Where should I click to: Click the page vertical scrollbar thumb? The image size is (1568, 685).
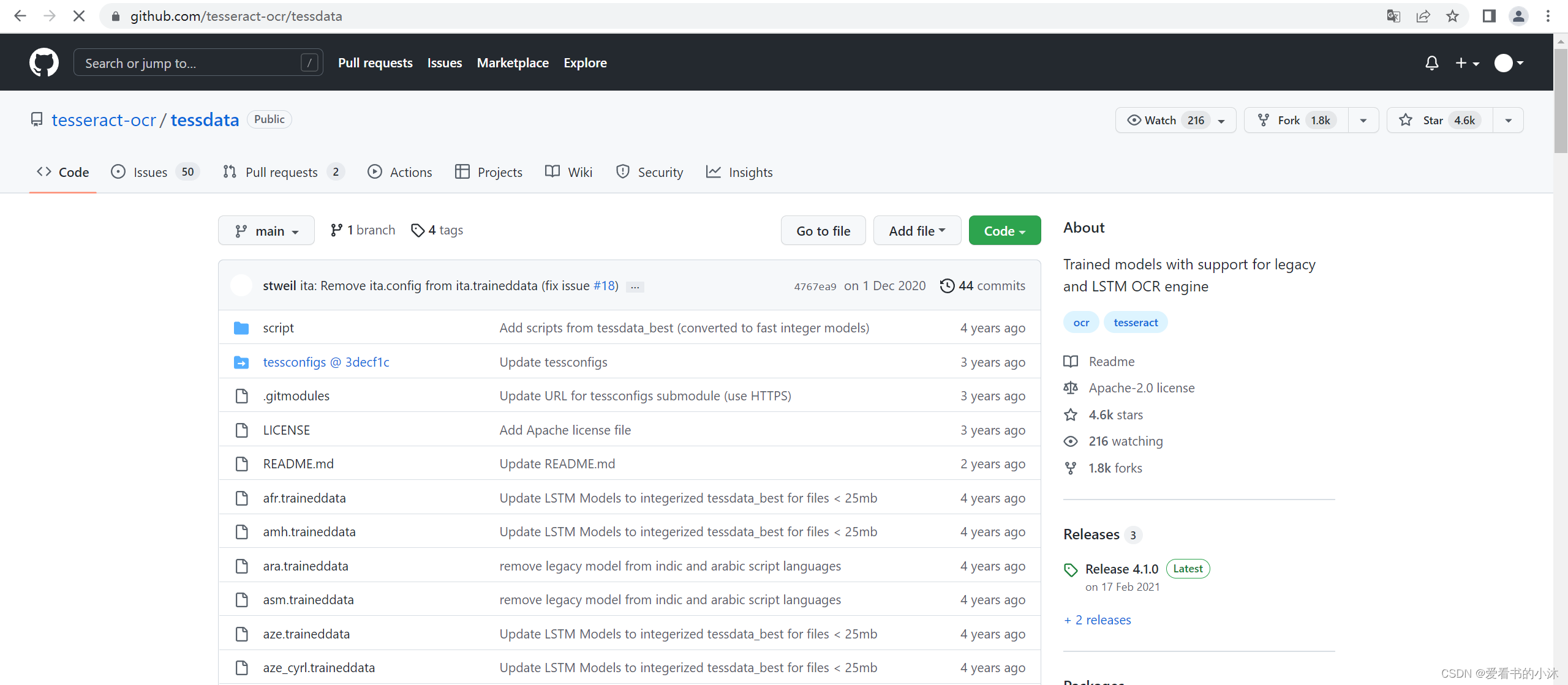1561,101
